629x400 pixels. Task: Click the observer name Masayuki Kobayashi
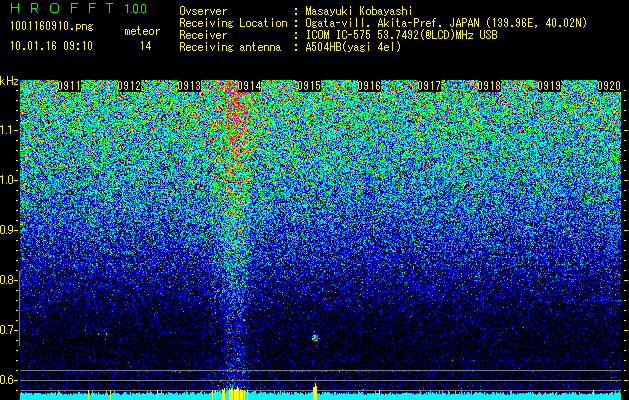coord(358,11)
